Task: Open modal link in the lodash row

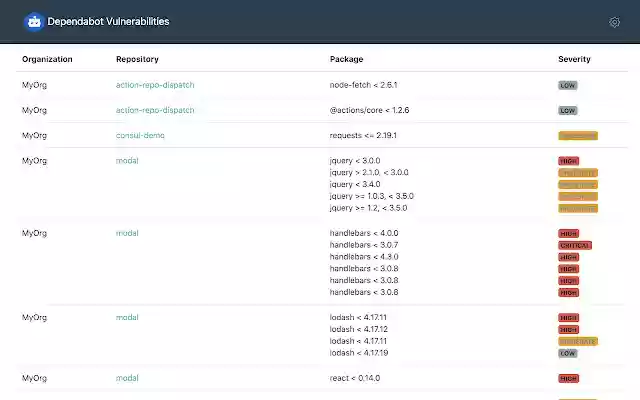Action: (127, 317)
